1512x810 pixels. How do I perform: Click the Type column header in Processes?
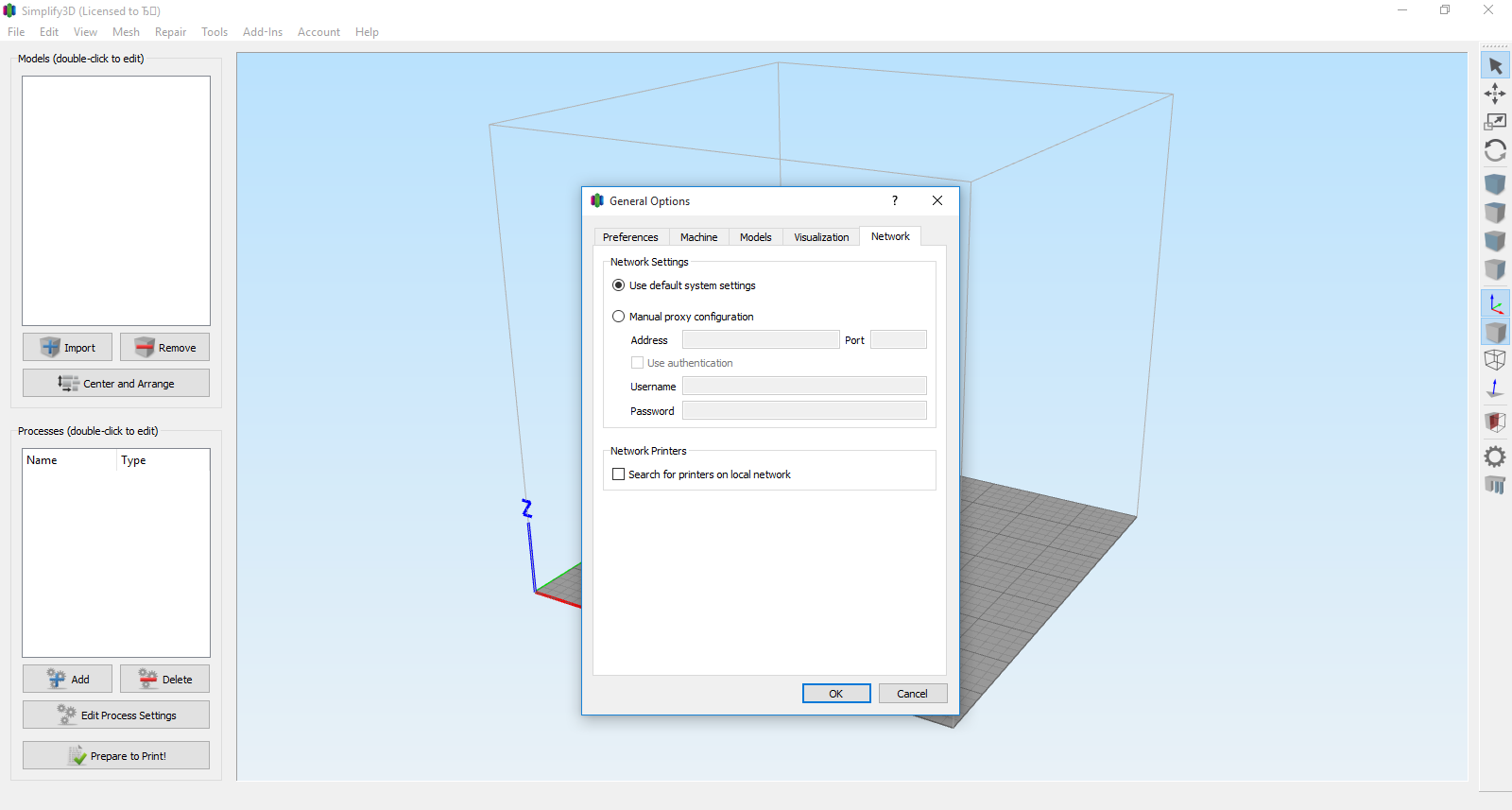pyautogui.click(x=163, y=460)
